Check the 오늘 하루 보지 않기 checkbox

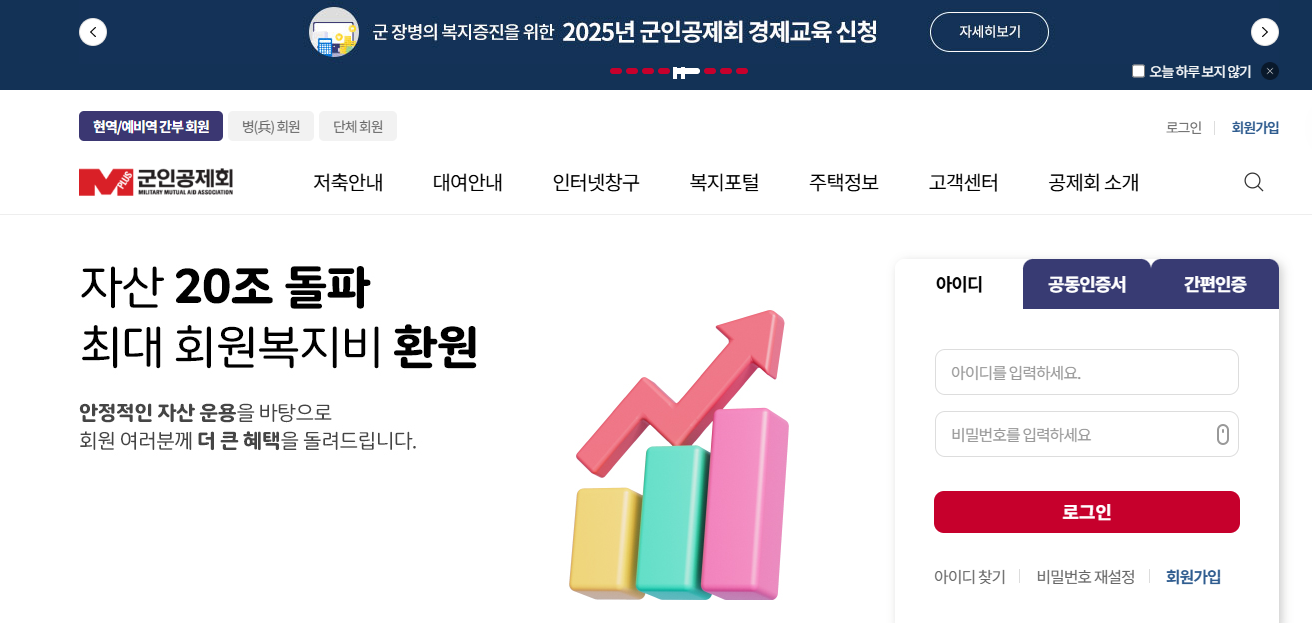point(1137,70)
